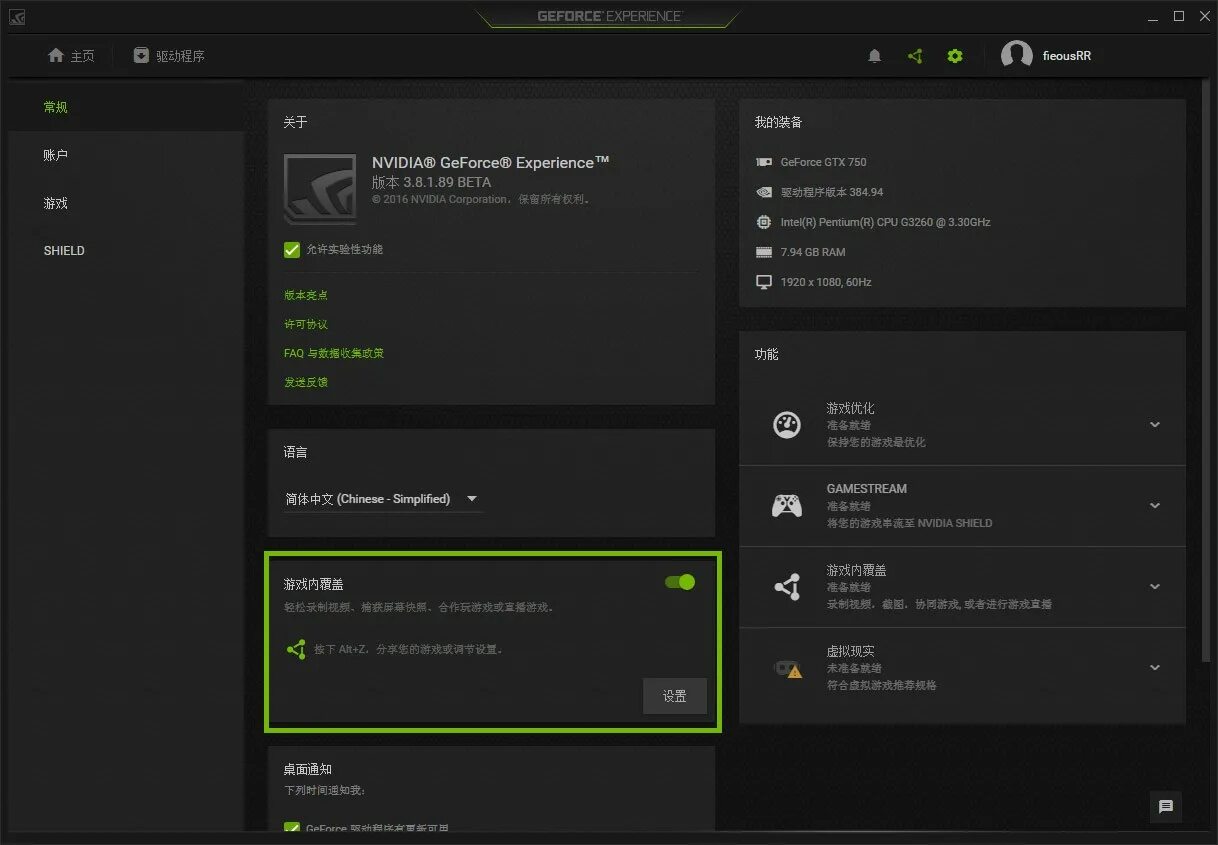The image size is (1218, 845).
Task: Click the fieousRR username
Action: 1066,56
